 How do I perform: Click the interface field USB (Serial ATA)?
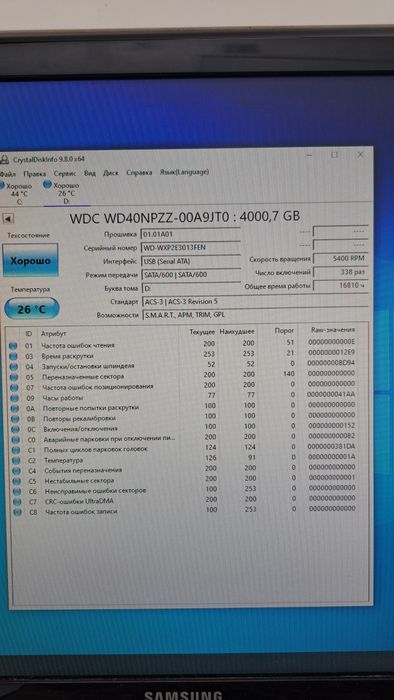point(191,261)
